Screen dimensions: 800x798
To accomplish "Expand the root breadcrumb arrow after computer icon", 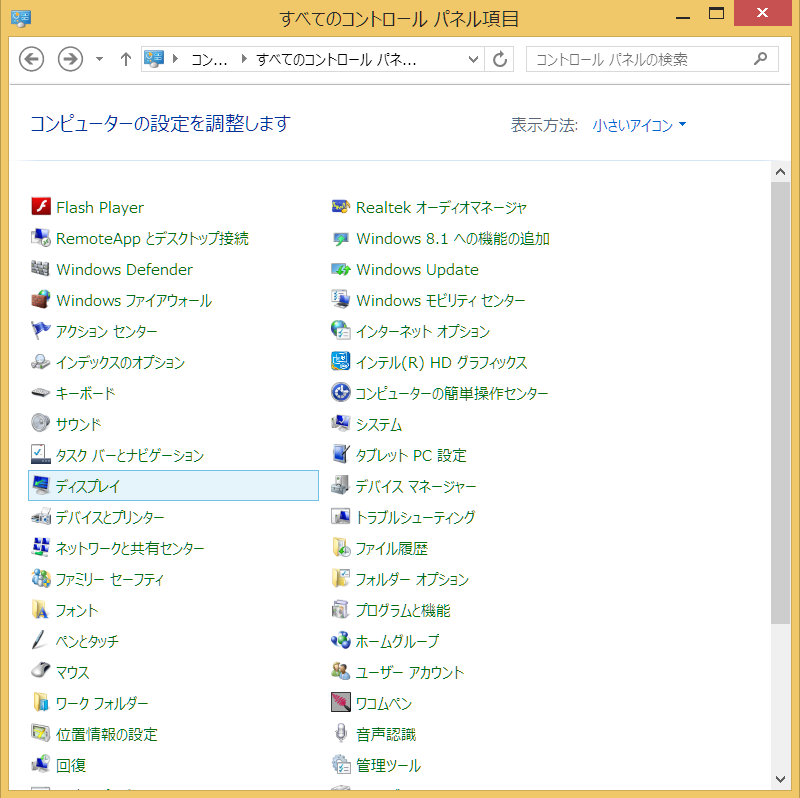I will pos(176,59).
